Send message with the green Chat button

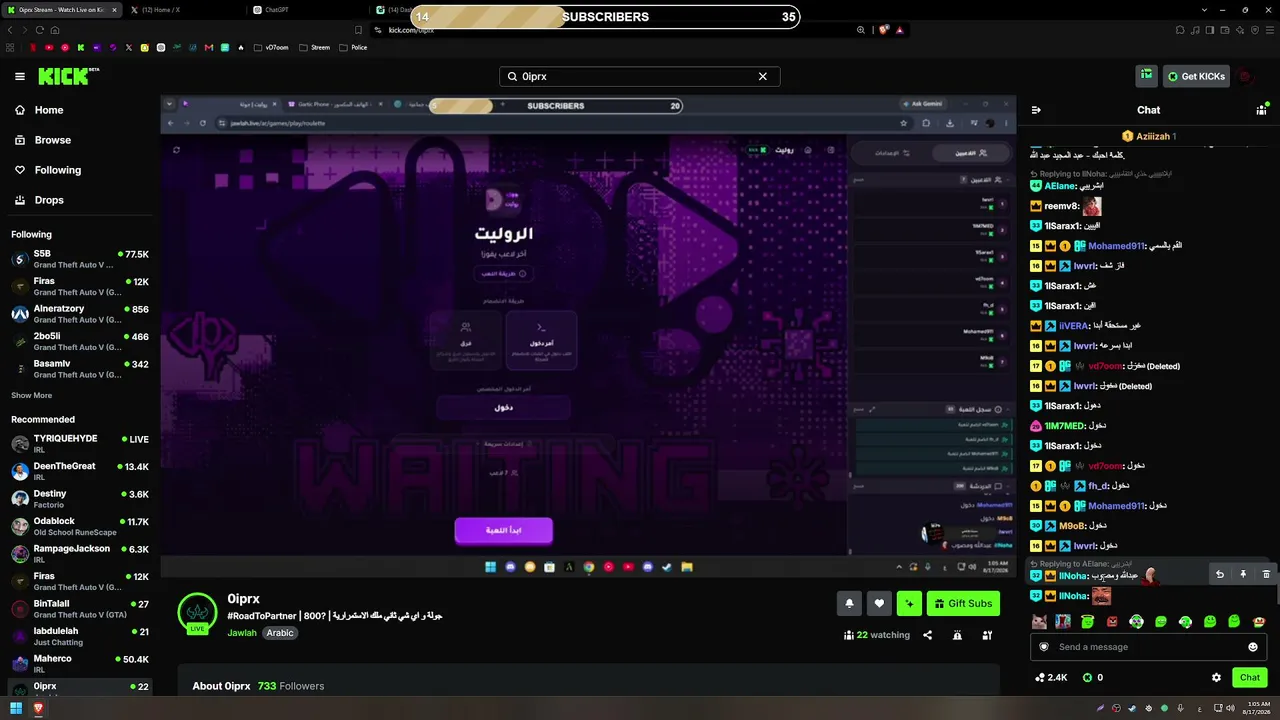click(1250, 677)
